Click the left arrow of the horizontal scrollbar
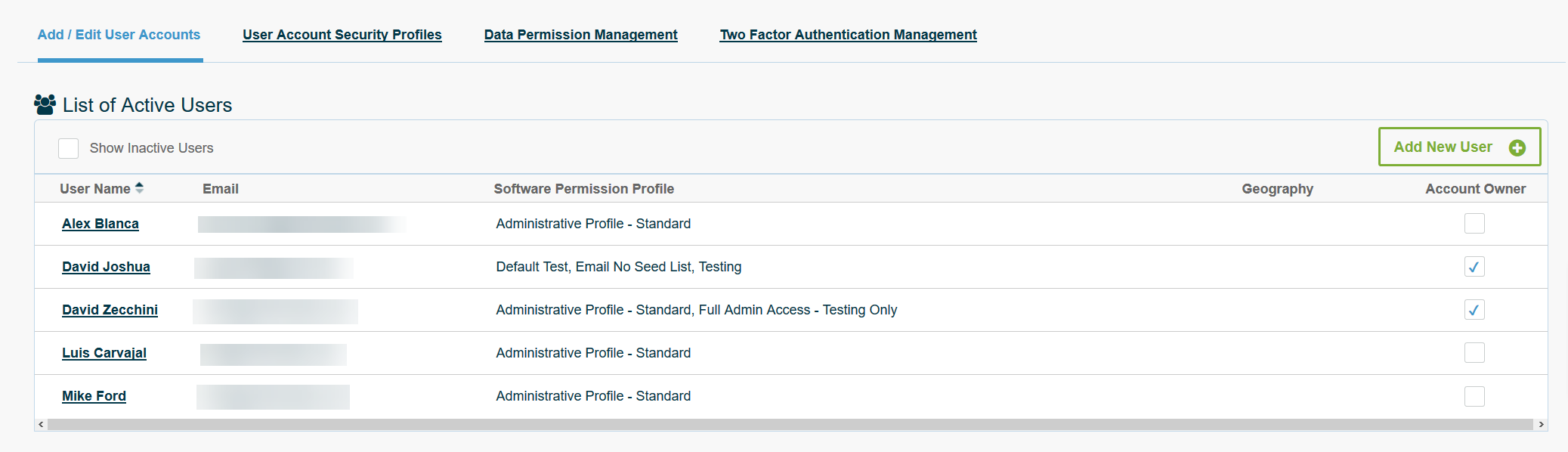The image size is (1568, 452). (x=39, y=423)
